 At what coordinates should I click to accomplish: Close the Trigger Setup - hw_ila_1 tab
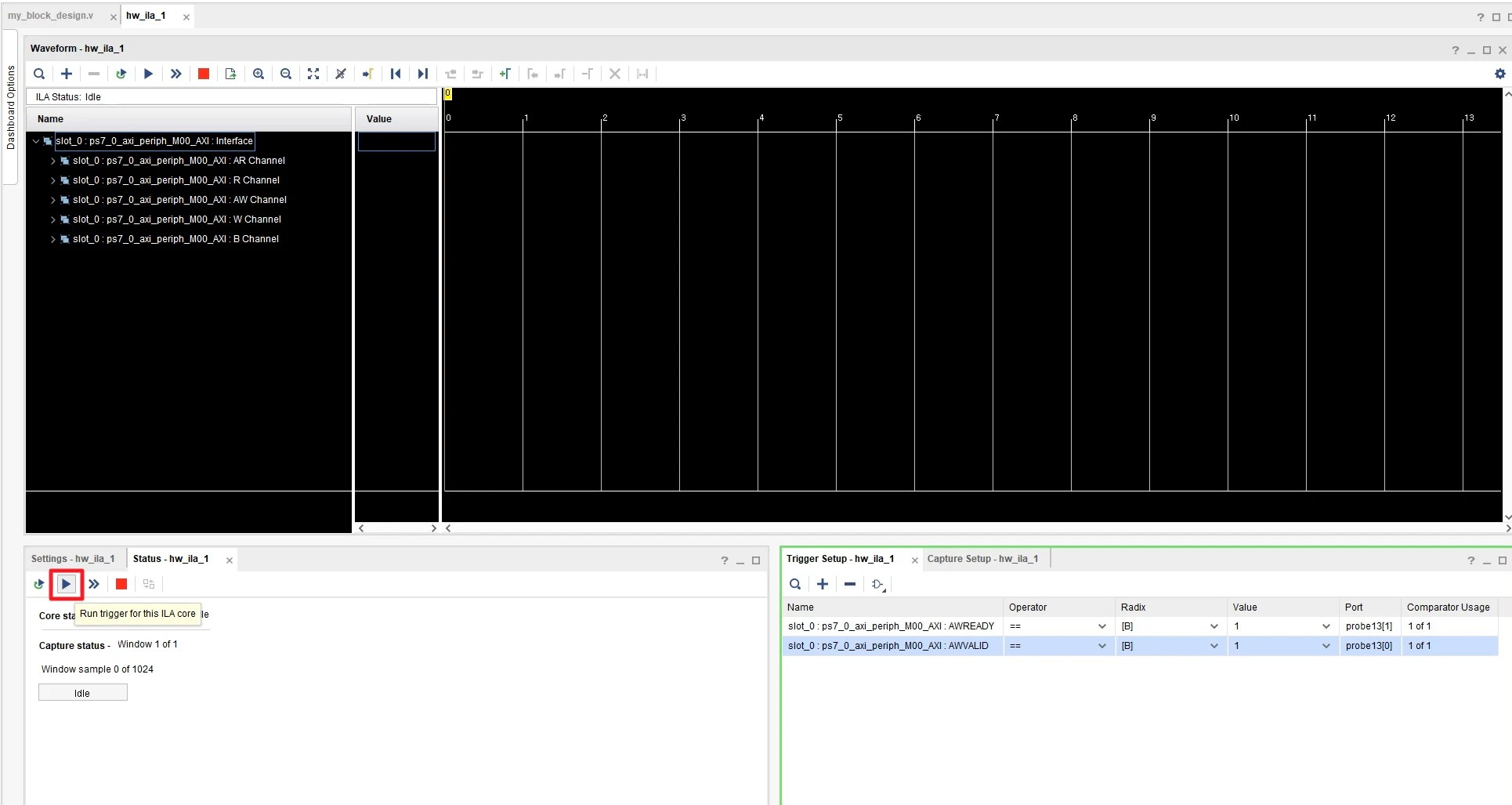click(x=914, y=560)
